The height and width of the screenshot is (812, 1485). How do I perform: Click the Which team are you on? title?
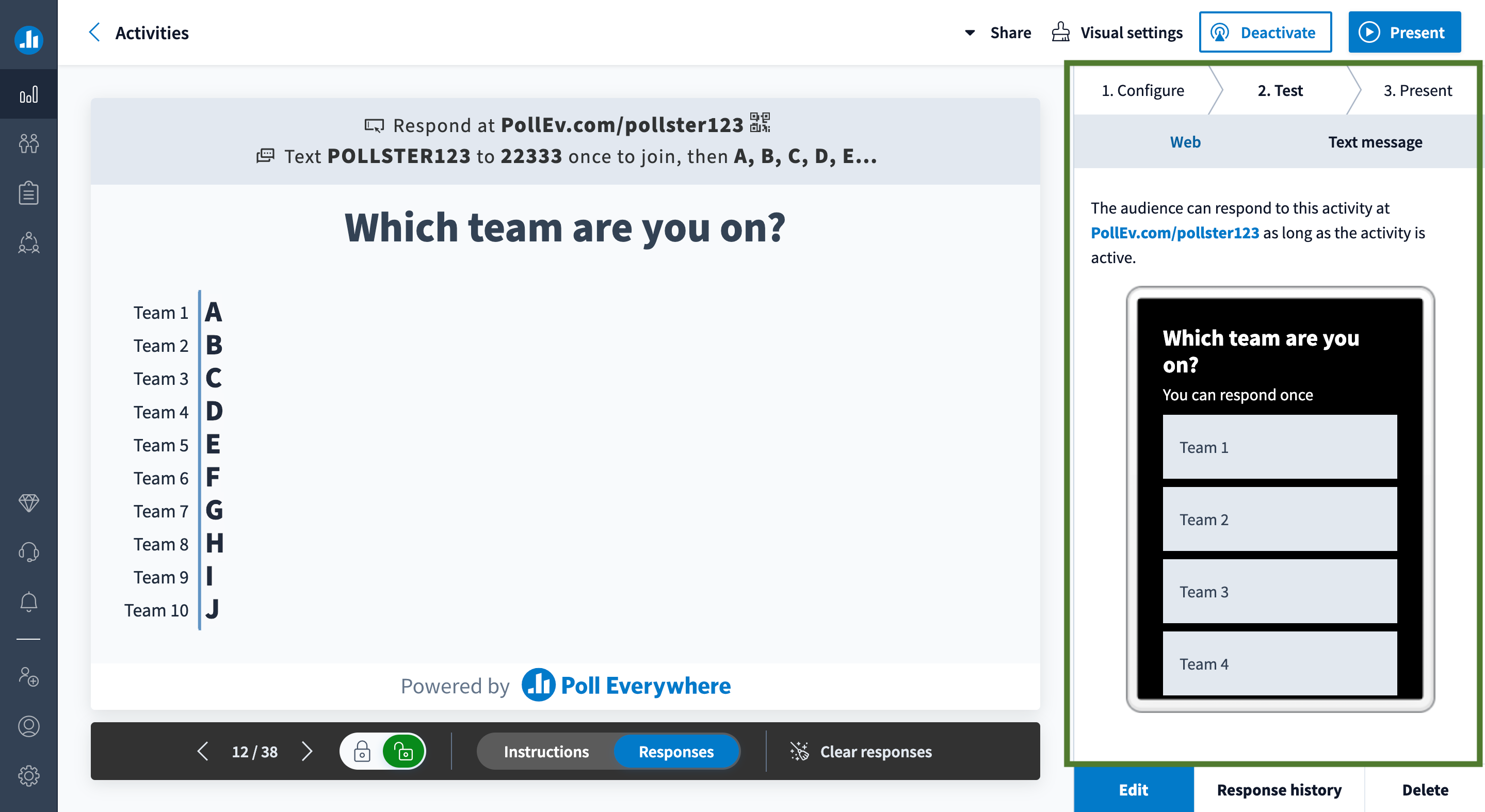click(565, 228)
